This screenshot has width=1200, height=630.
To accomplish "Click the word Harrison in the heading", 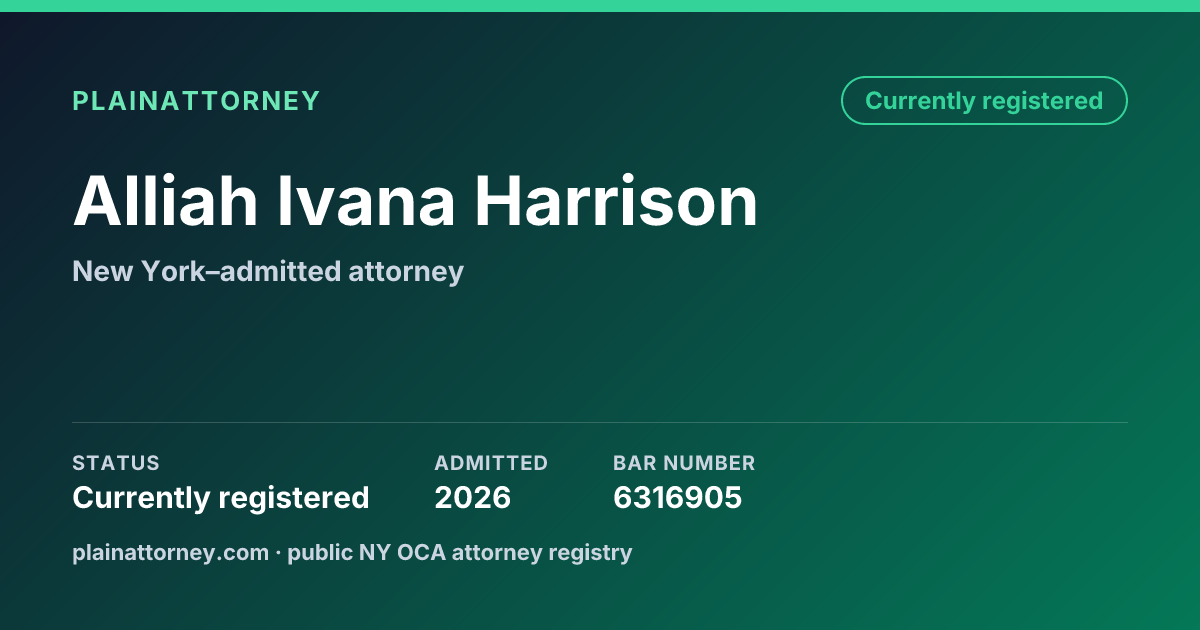I will point(616,201).
